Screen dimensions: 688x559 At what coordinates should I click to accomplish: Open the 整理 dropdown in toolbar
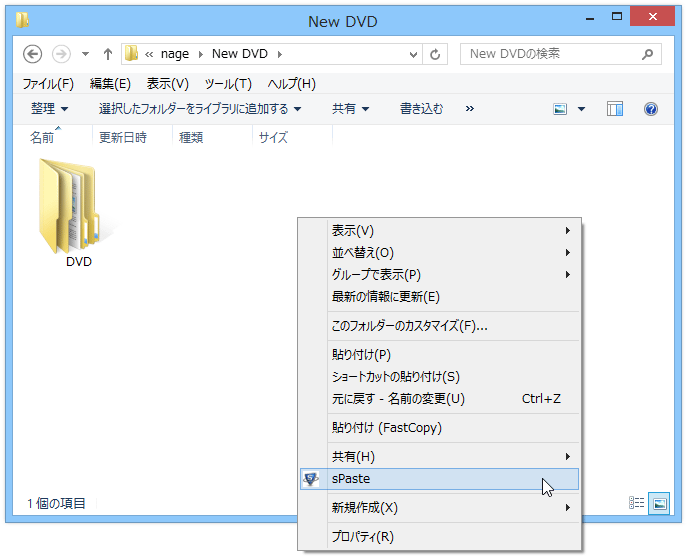click(49, 108)
